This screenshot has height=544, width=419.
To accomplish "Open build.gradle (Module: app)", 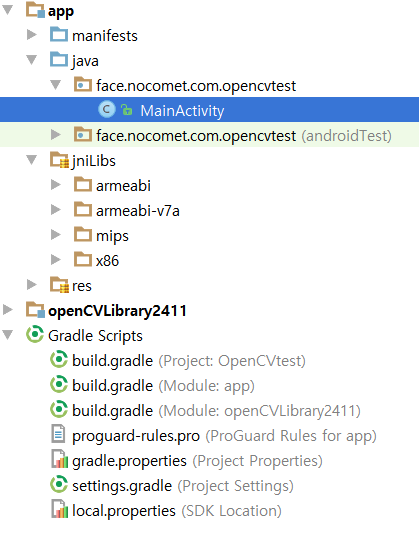I will (x=163, y=386).
